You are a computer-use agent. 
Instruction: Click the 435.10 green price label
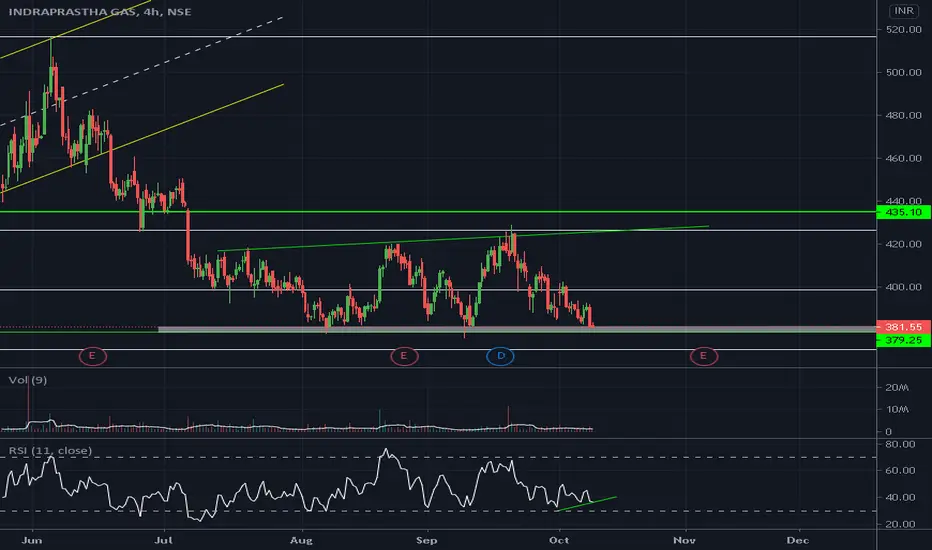tap(903, 212)
